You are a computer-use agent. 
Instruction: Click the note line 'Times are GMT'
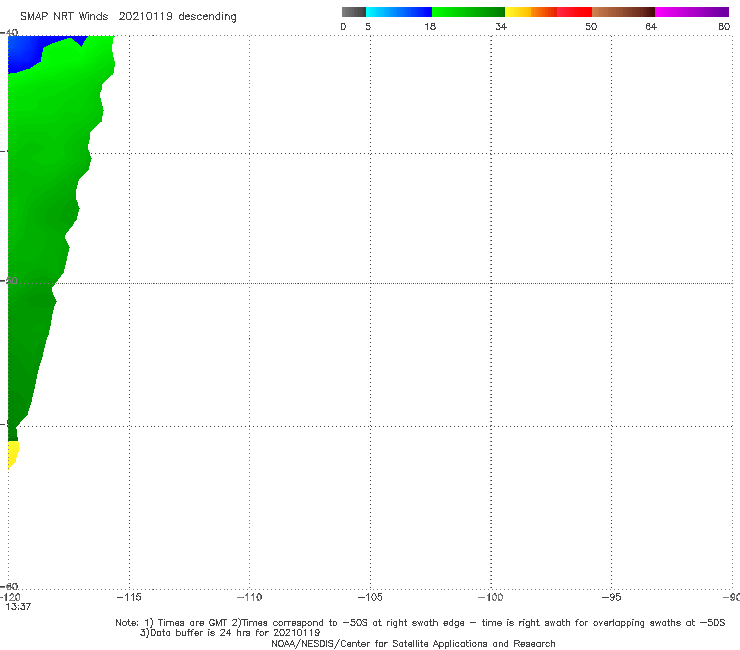coord(193,623)
